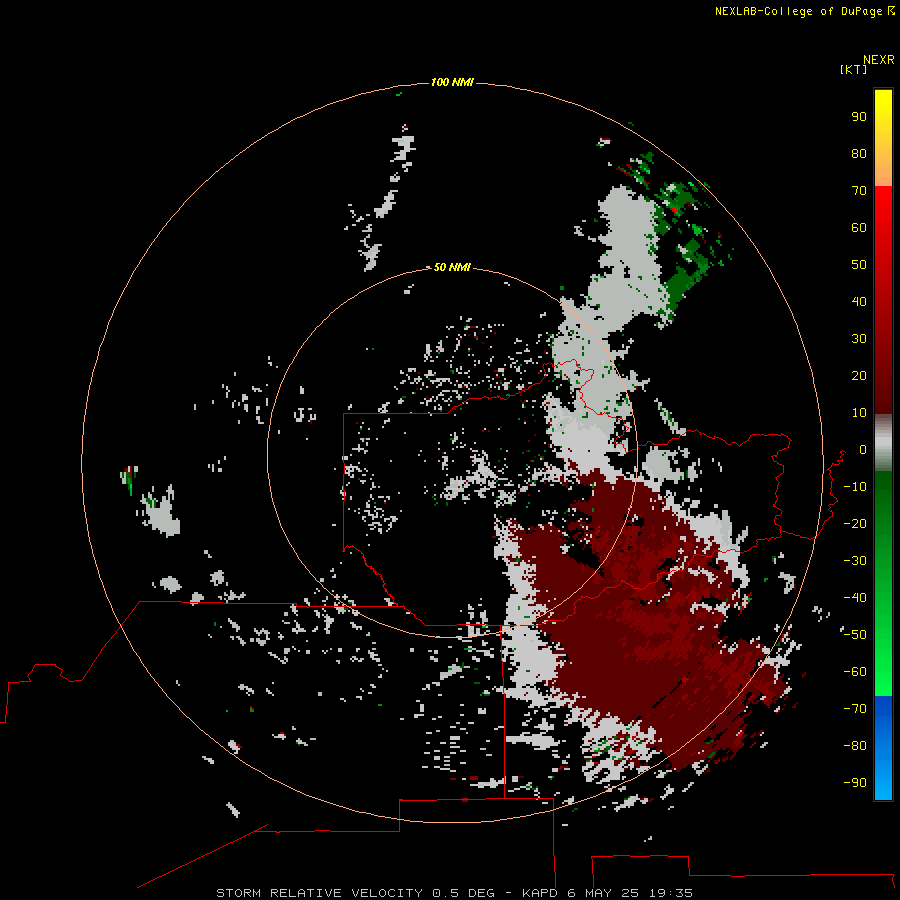Select the 50 NMI range ring label
The image size is (900, 900).
point(452,267)
